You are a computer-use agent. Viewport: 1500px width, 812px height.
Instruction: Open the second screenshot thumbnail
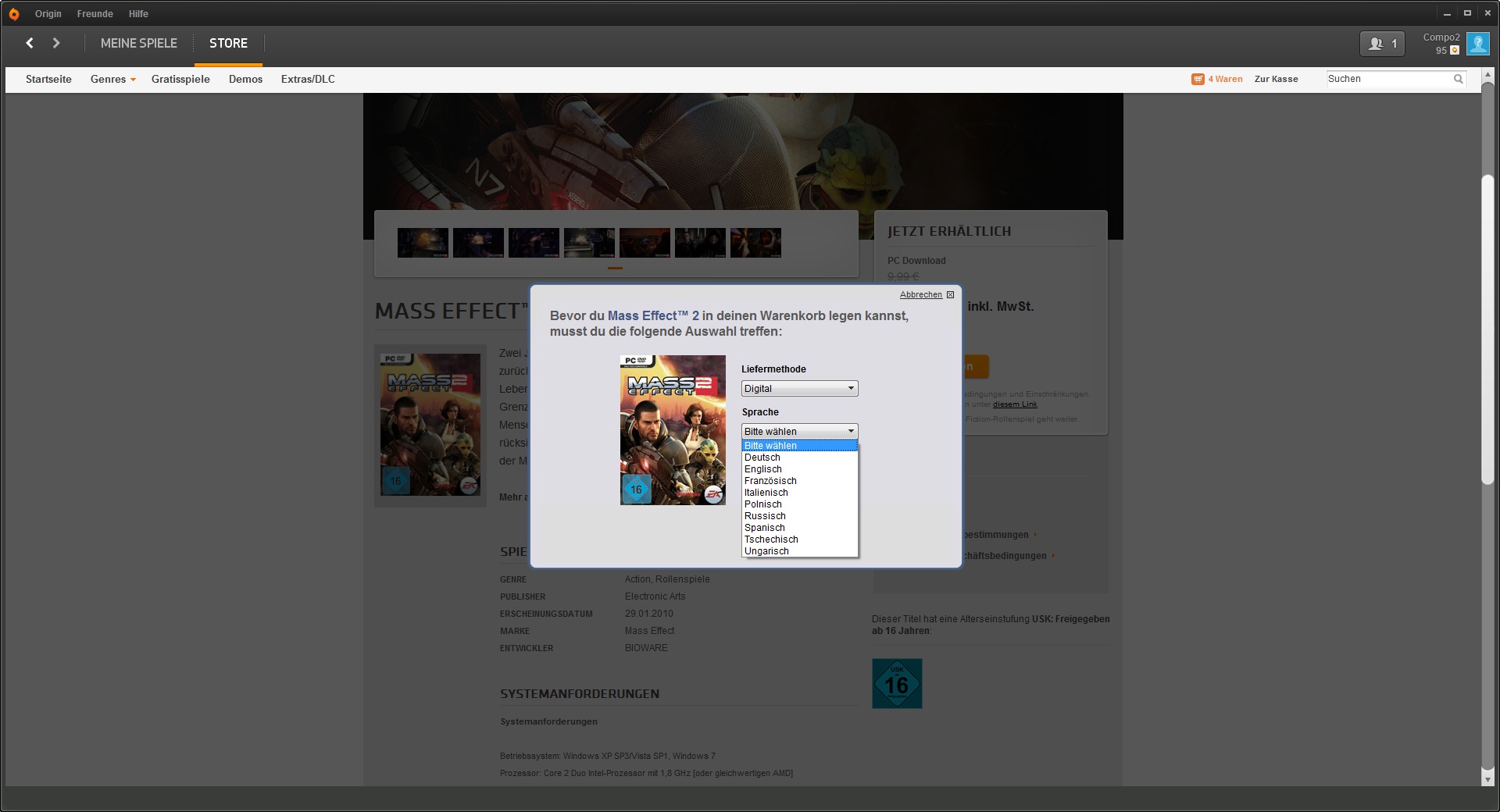(x=478, y=243)
